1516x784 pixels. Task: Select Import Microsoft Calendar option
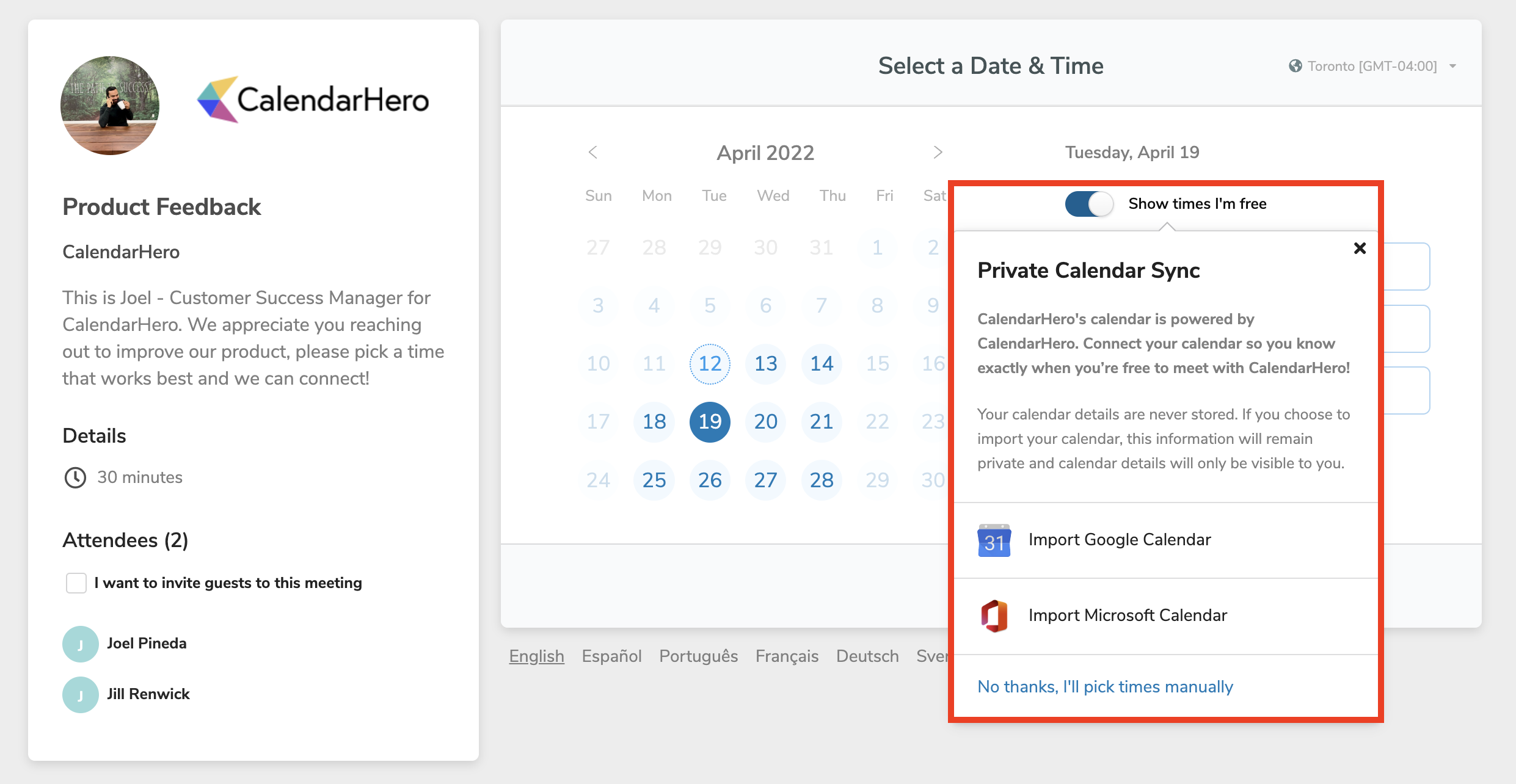click(x=1165, y=615)
